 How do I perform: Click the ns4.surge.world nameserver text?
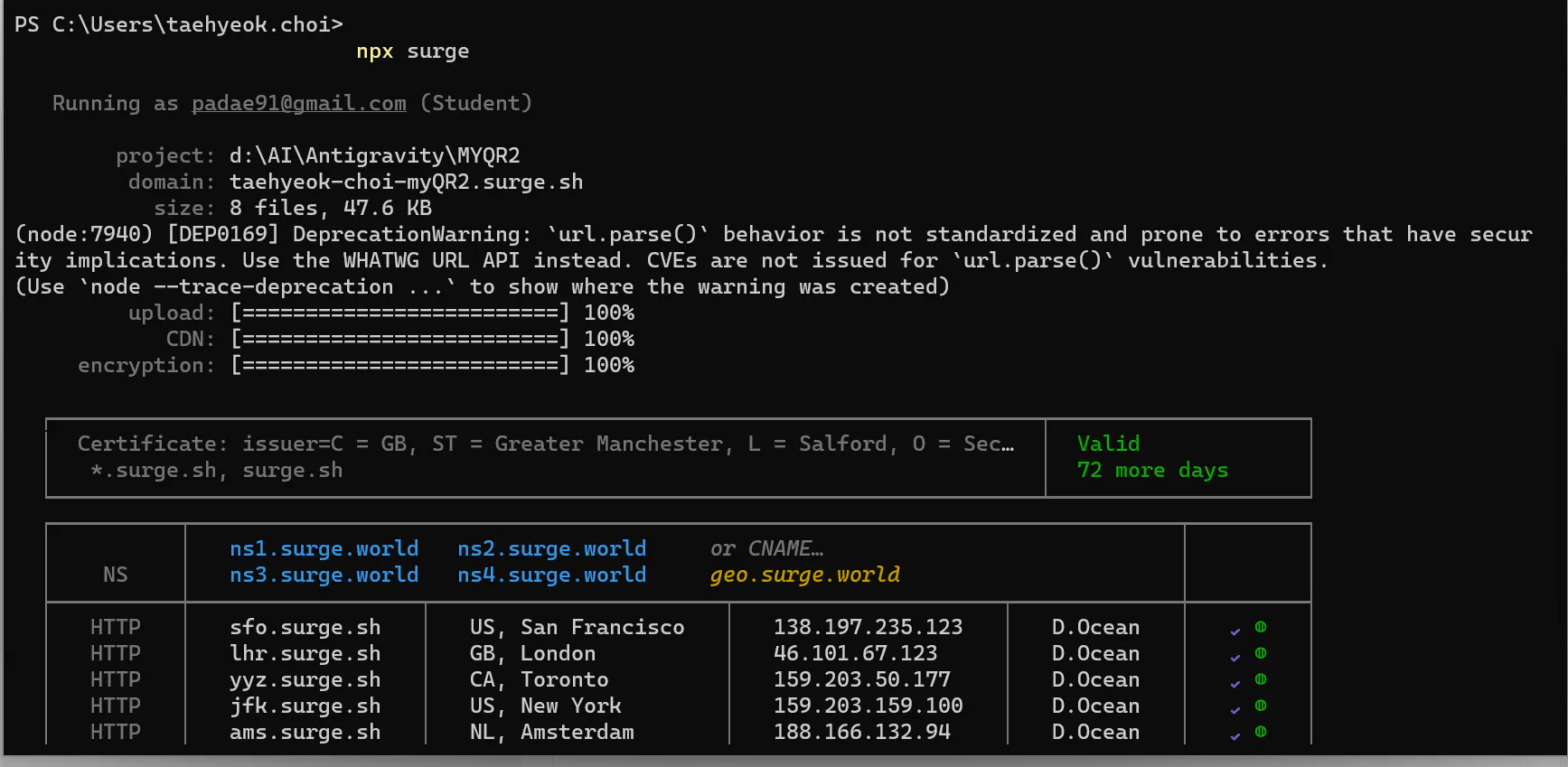(551, 575)
